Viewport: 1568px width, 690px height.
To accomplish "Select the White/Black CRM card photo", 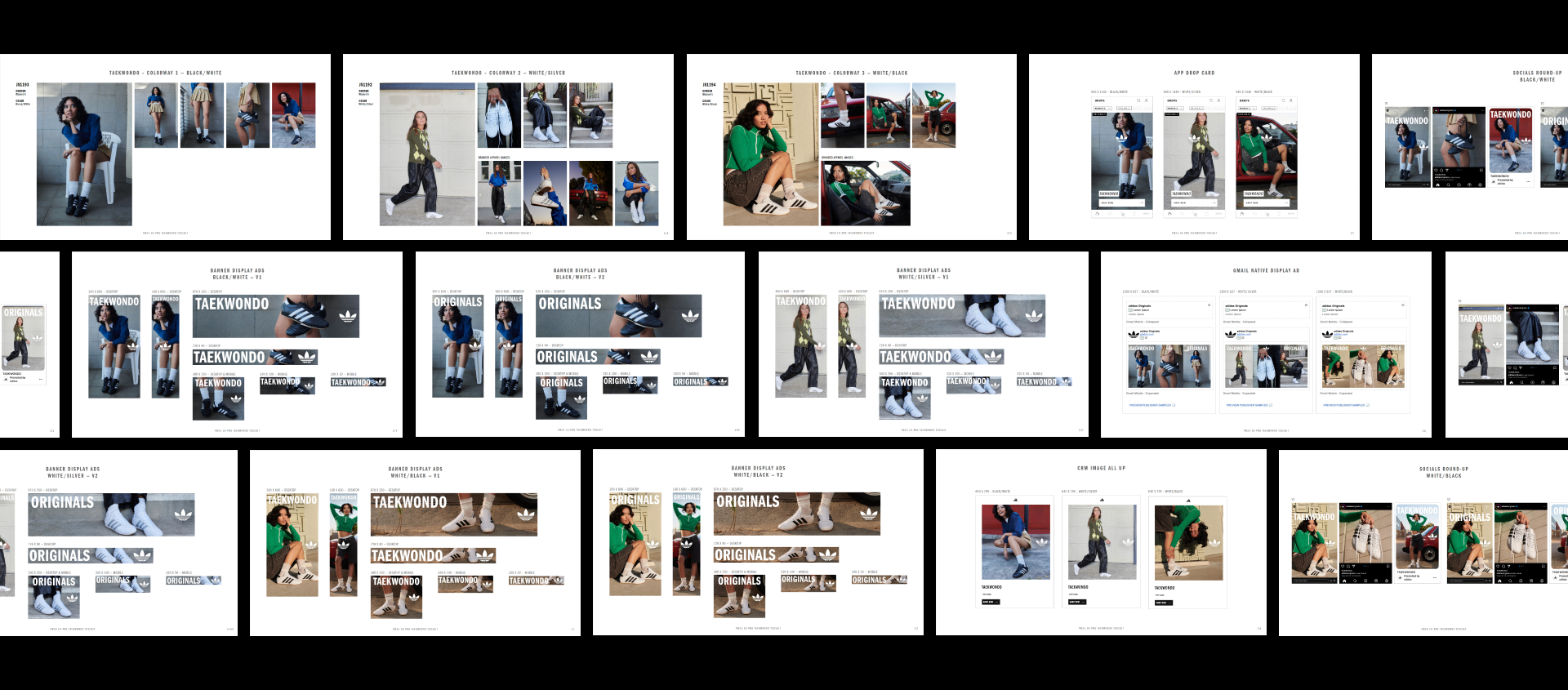I will 1189,542.
